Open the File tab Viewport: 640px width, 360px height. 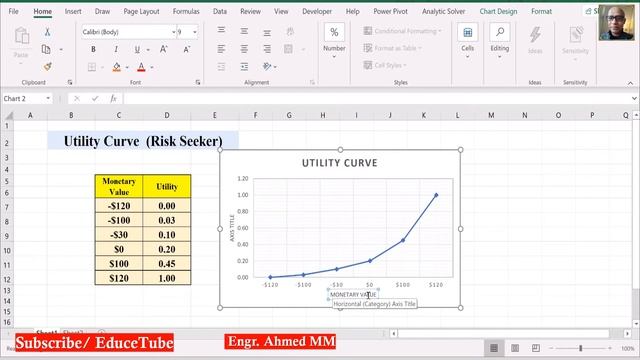[x=13, y=11]
